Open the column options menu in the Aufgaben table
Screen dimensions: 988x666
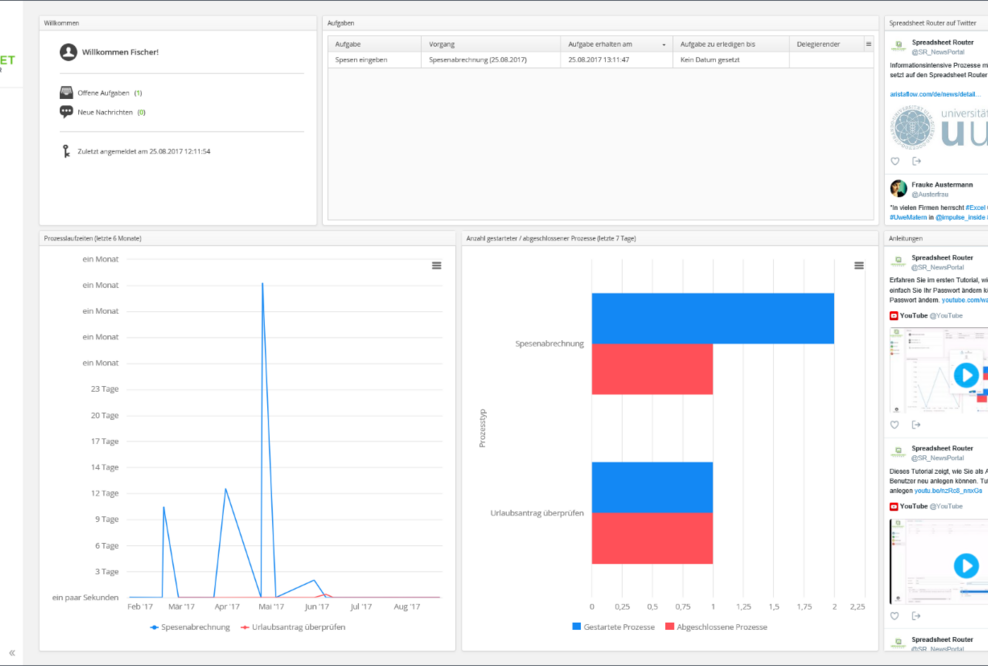(869, 44)
